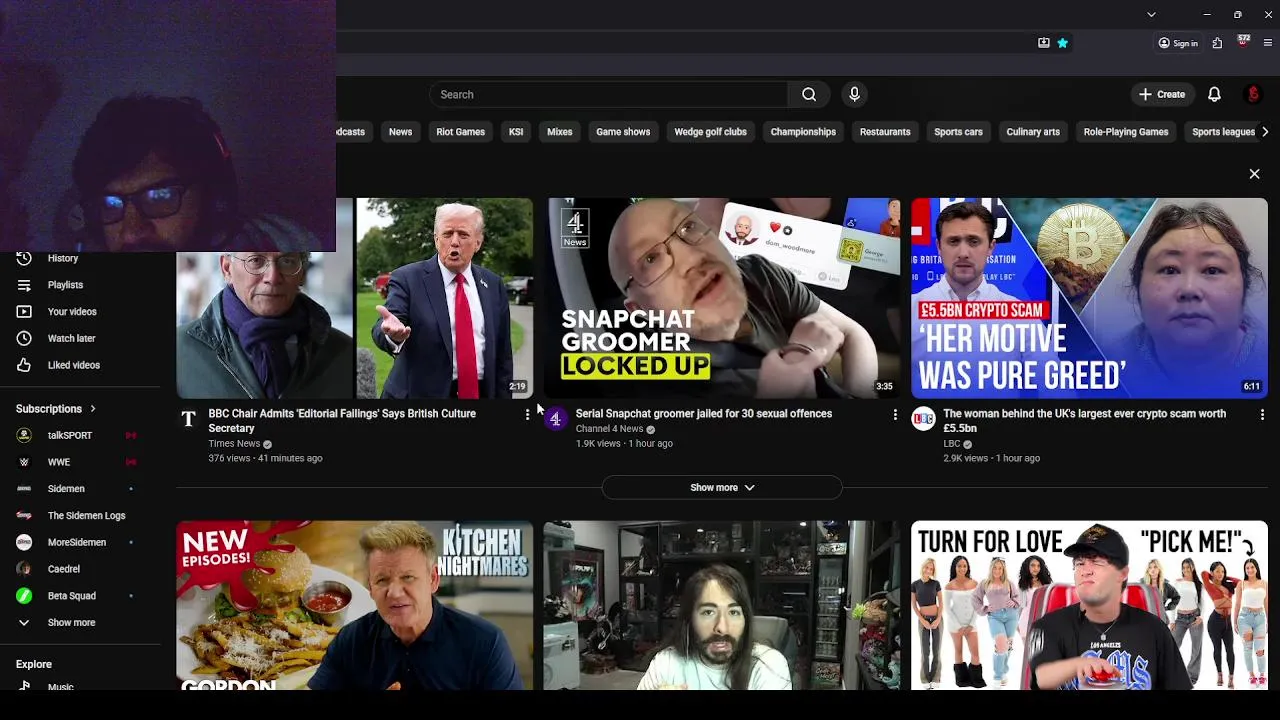Select Role-Playing Games chip
This screenshot has width=1280, height=720.
pyautogui.click(x=1126, y=132)
